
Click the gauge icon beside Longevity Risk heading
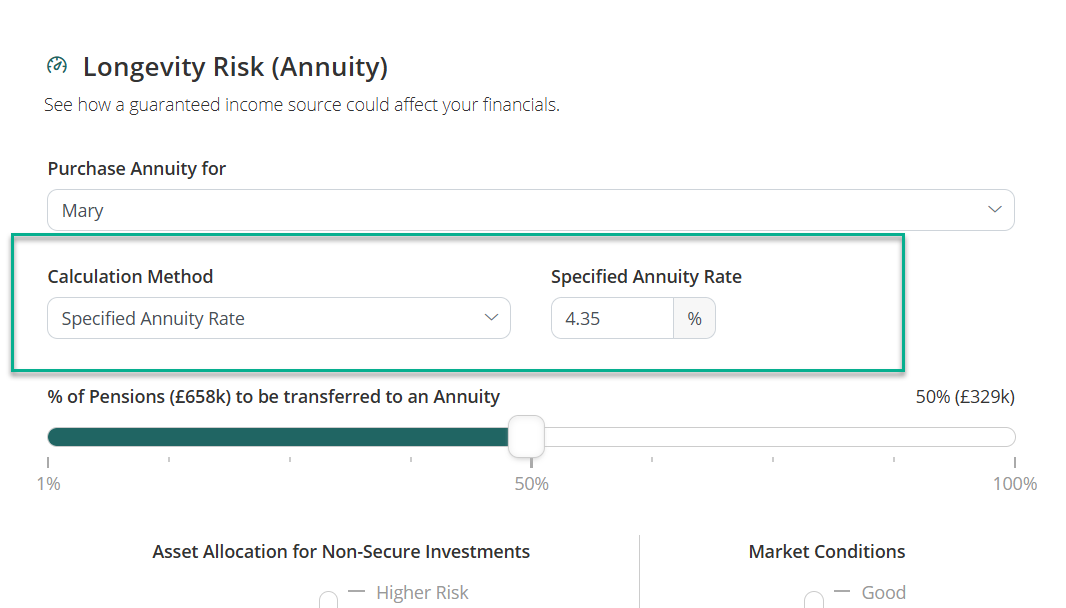tap(57, 66)
